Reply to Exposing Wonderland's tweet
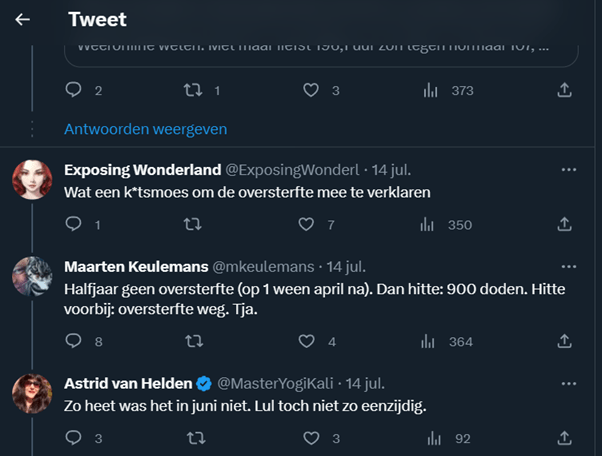The width and height of the screenshot is (602, 456). point(73,225)
